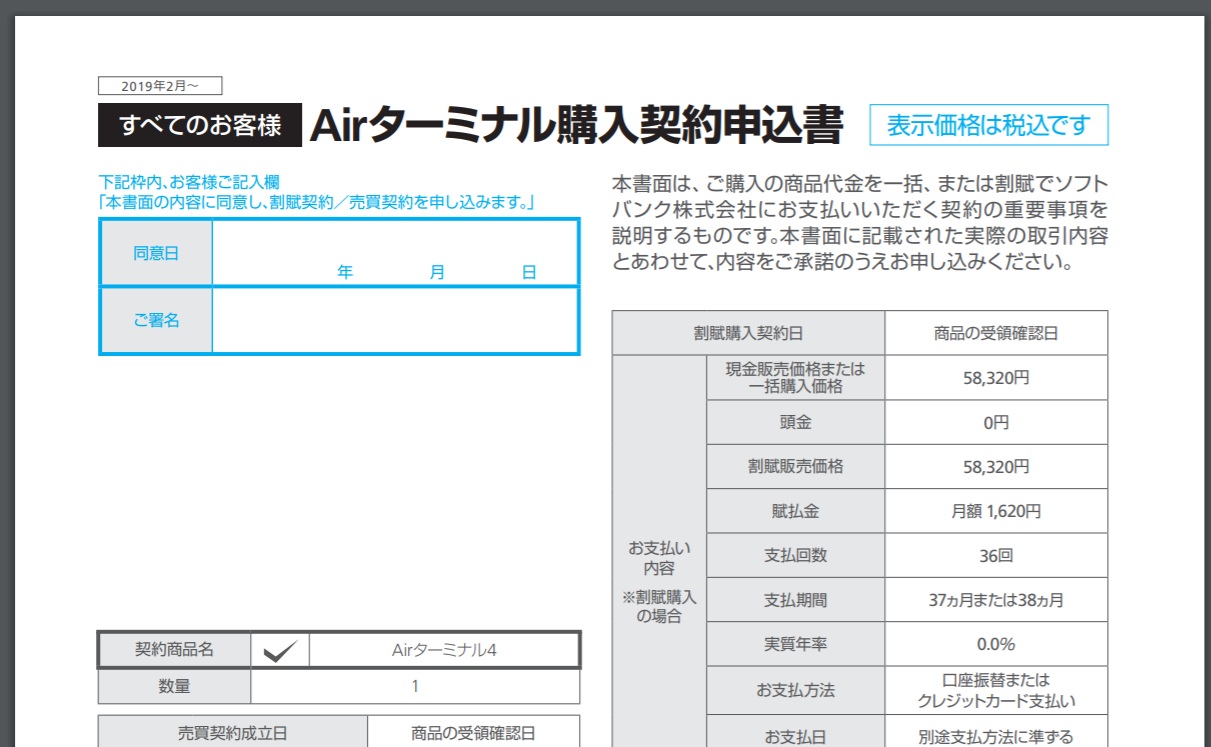Click the Airターミナル4 product name cell

point(444,650)
